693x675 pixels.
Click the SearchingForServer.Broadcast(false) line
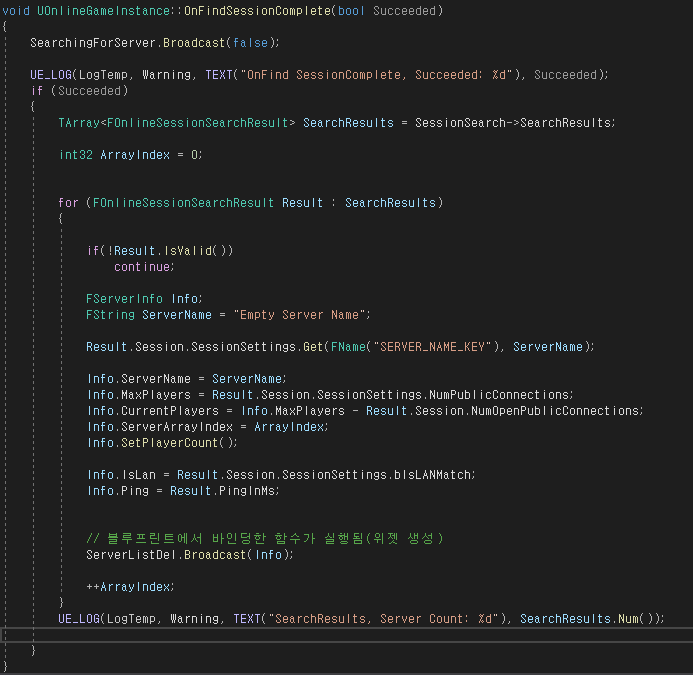click(x=155, y=43)
